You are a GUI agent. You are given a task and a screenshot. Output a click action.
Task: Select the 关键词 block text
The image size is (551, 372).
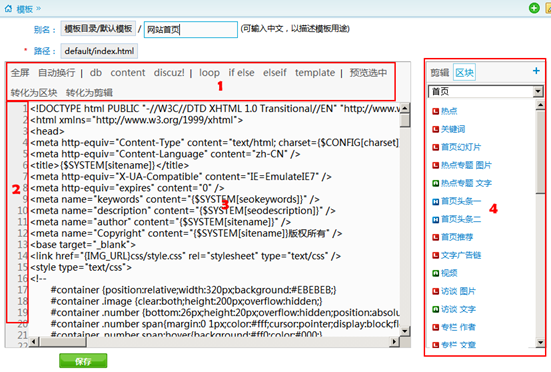pyautogui.click(x=453, y=129)
